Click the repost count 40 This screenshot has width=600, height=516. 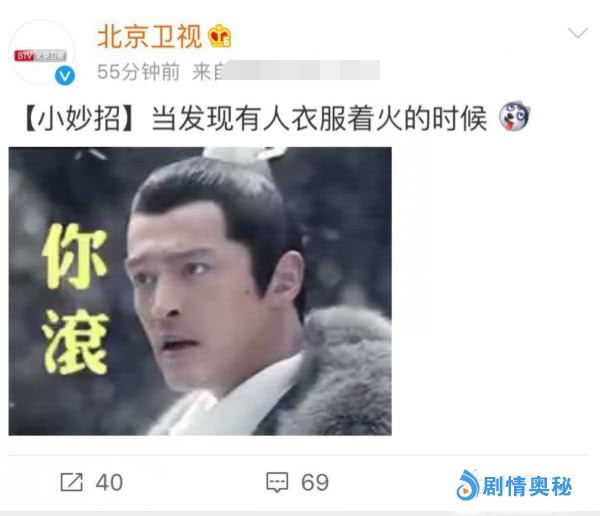[x=109, y=482]
